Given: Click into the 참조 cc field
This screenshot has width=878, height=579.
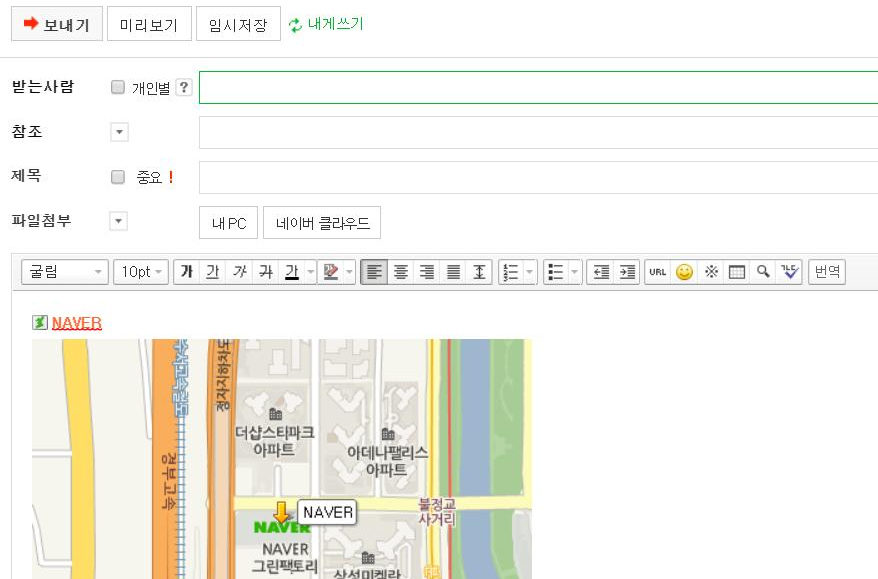Looking at the screenshot, I should pyautogui.click(x=538, y=132).
